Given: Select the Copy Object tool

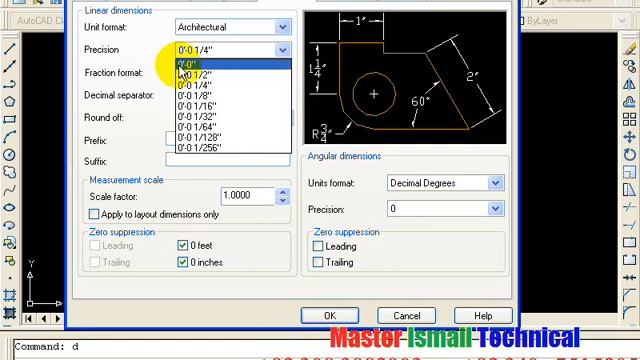Looking at the screenshot, I should 630,66.
